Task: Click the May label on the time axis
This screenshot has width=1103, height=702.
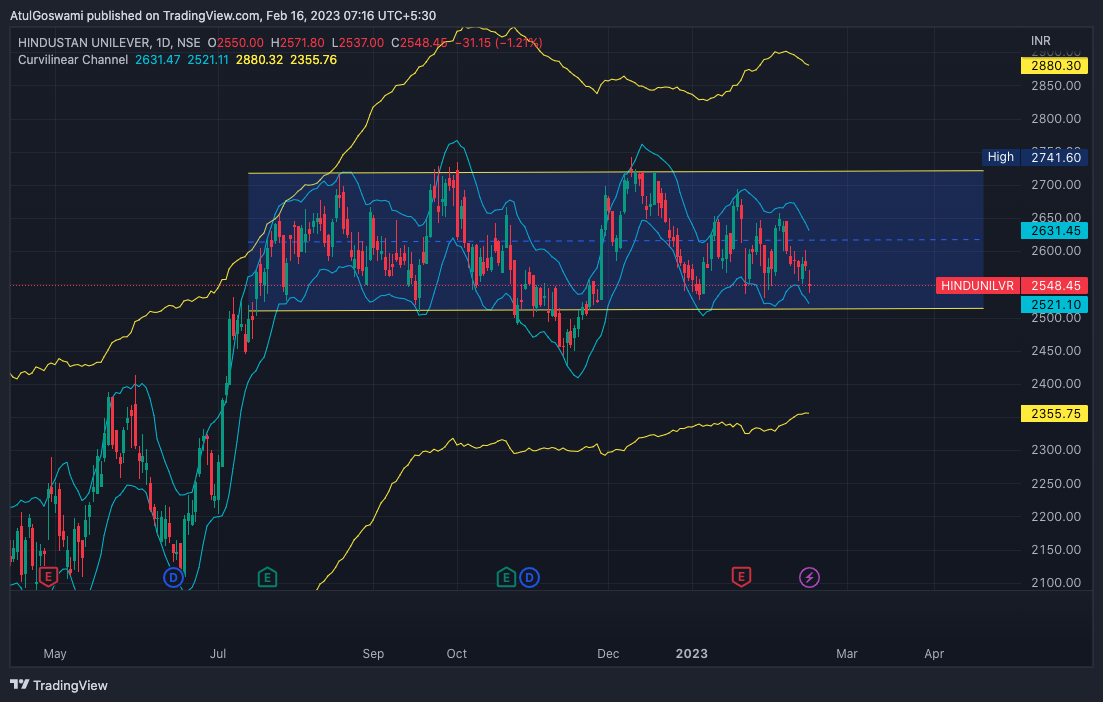Action: click(55, 653)
